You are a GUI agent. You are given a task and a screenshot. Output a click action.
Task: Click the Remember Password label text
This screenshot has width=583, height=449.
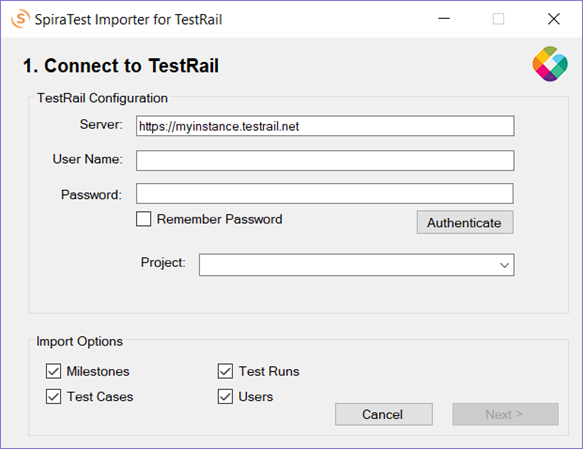219,219
